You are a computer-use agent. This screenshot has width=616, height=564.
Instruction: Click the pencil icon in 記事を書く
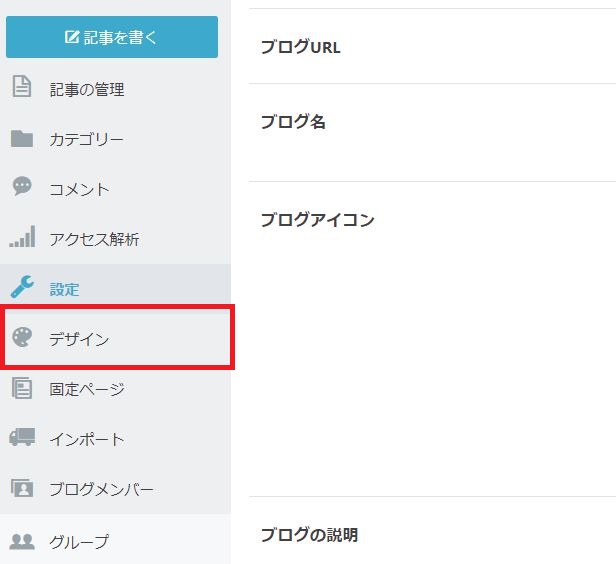[71, 38]
